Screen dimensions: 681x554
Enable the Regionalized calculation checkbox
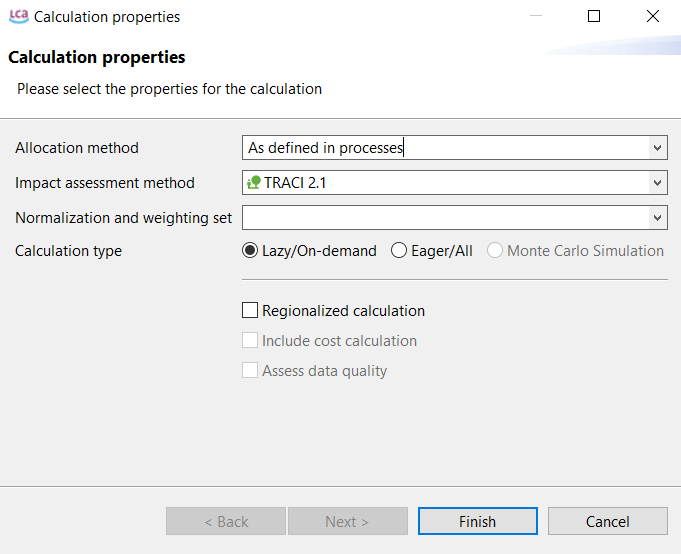coord(250,311)
